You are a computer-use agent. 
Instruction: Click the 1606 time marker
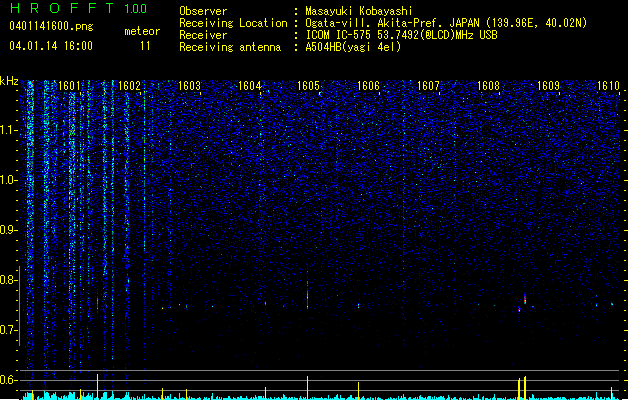pos(368,86)
